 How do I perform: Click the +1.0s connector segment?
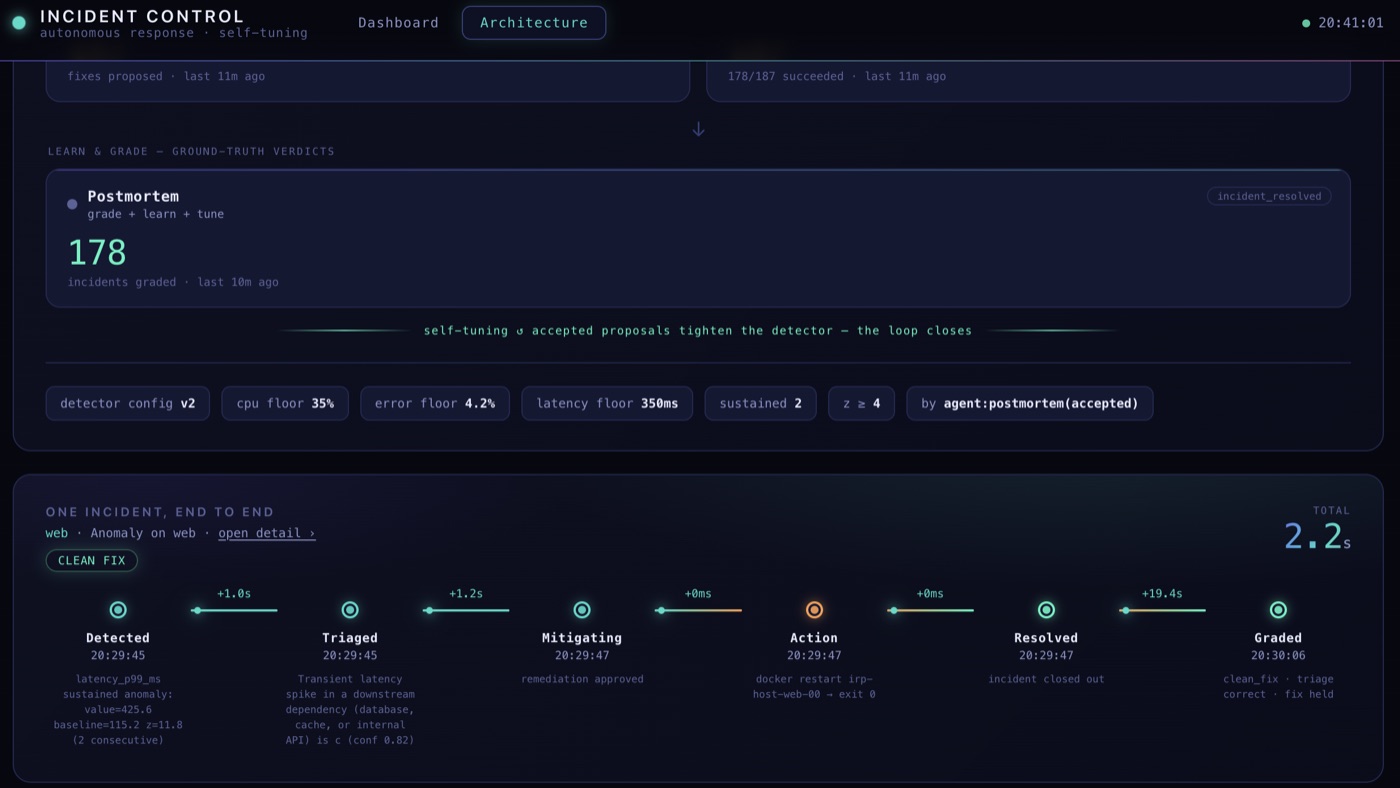click(x=234, y=610)
